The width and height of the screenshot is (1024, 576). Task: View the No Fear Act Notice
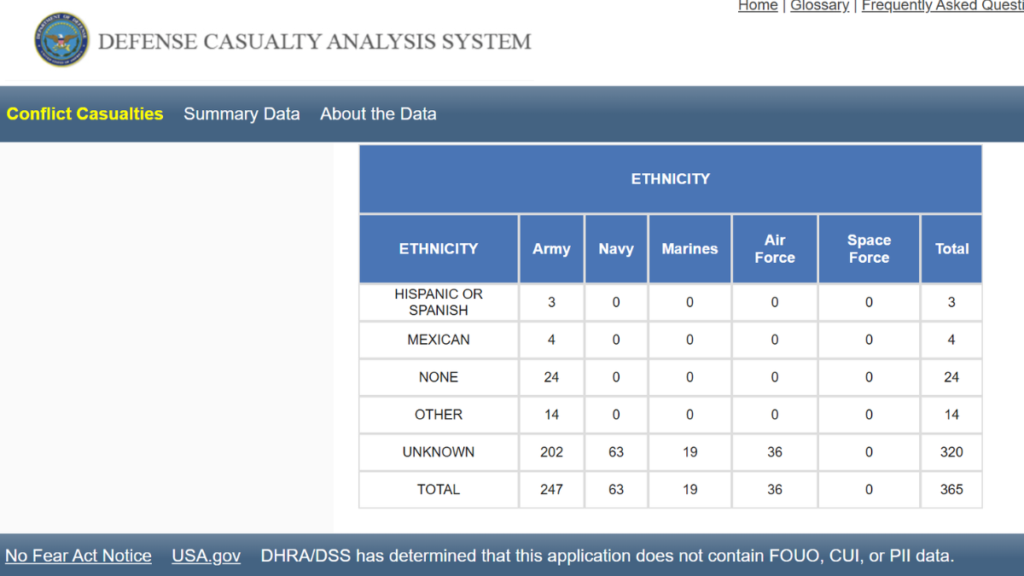[x=78, y=556]
